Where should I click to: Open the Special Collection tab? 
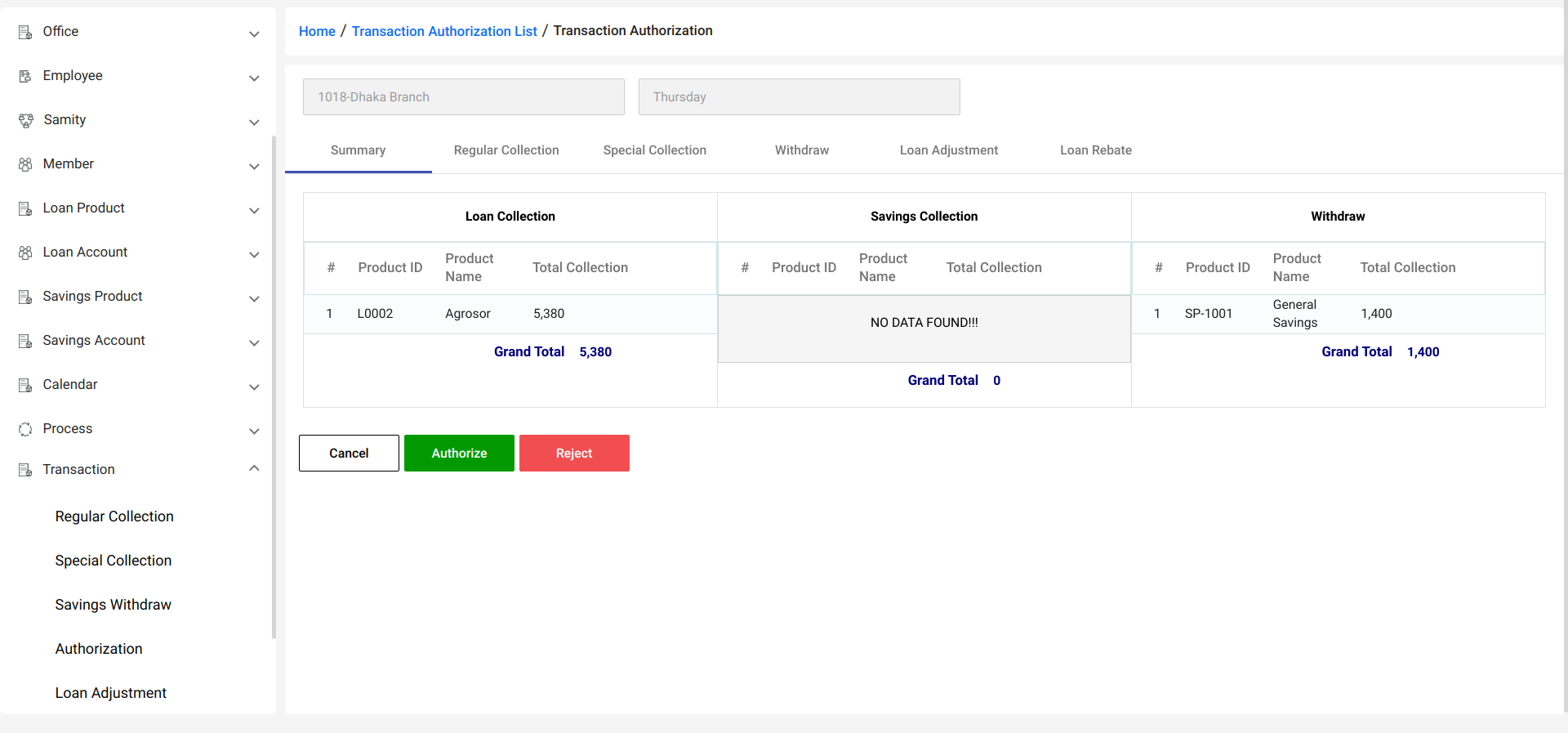[x=654, y=150]
